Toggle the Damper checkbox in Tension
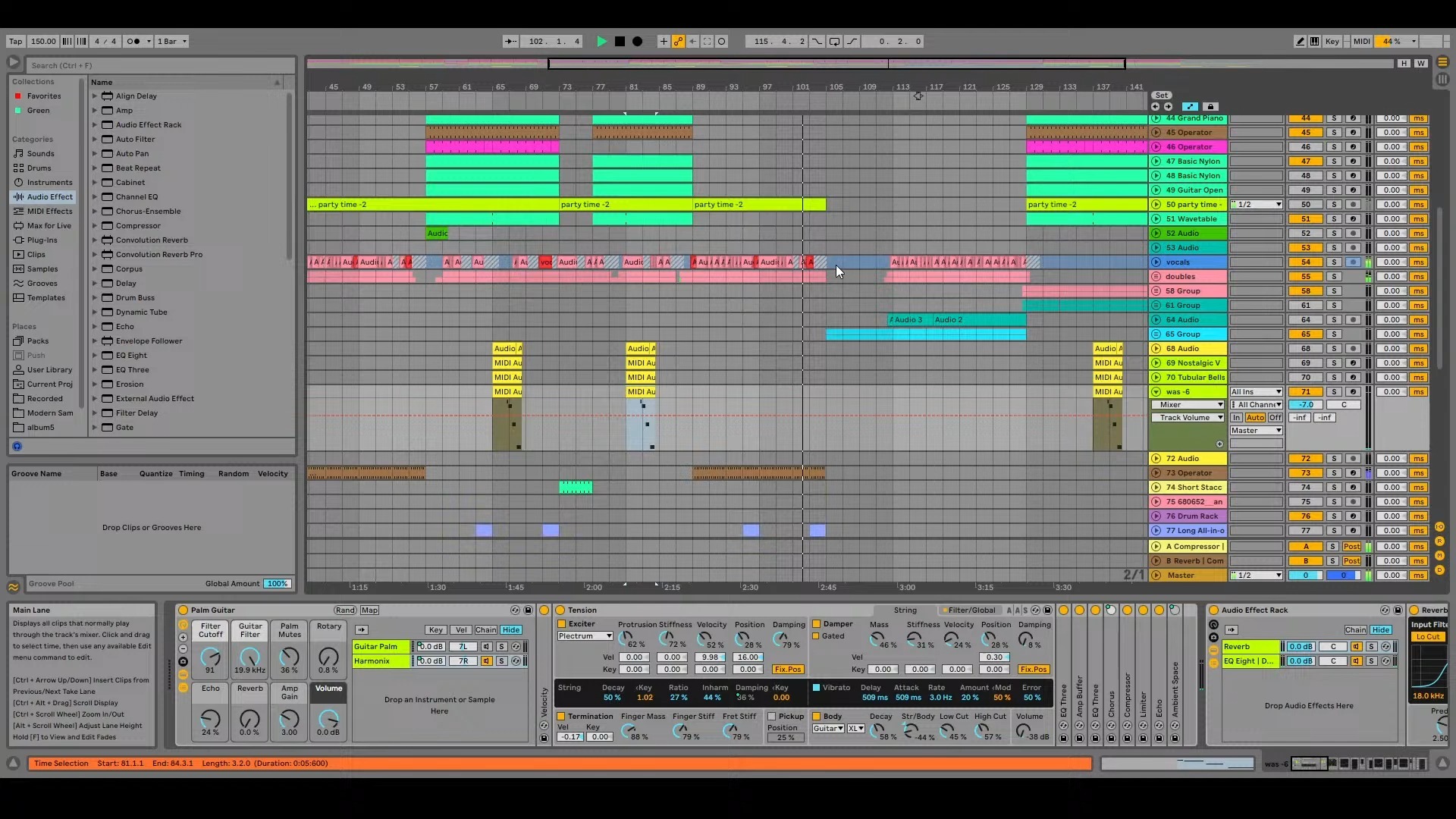 [817, 624]
